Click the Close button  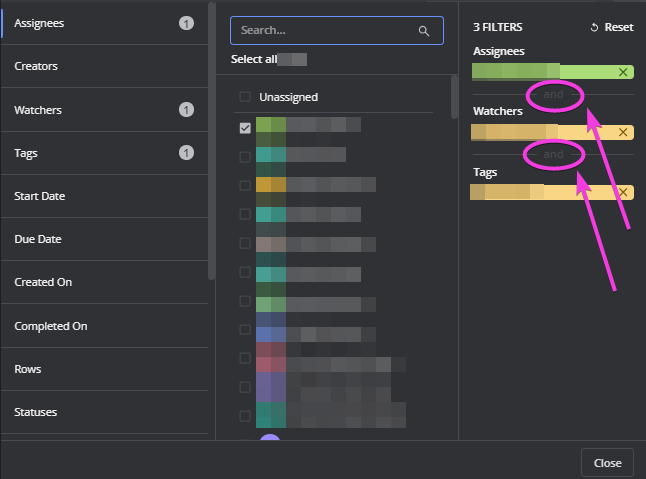[607, 463]
